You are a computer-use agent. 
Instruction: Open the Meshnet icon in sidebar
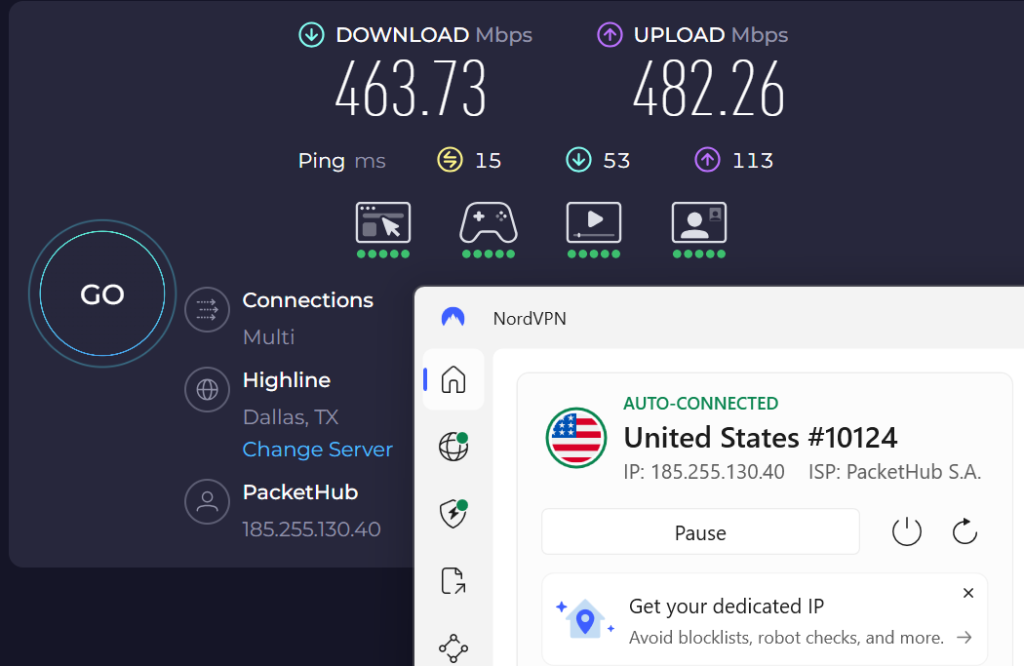tap(453, 648)
